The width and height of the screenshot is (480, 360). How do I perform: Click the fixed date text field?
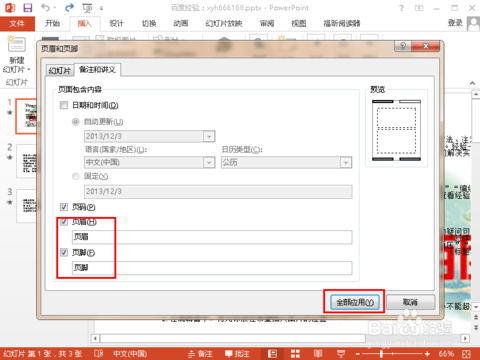coord(218,192)
